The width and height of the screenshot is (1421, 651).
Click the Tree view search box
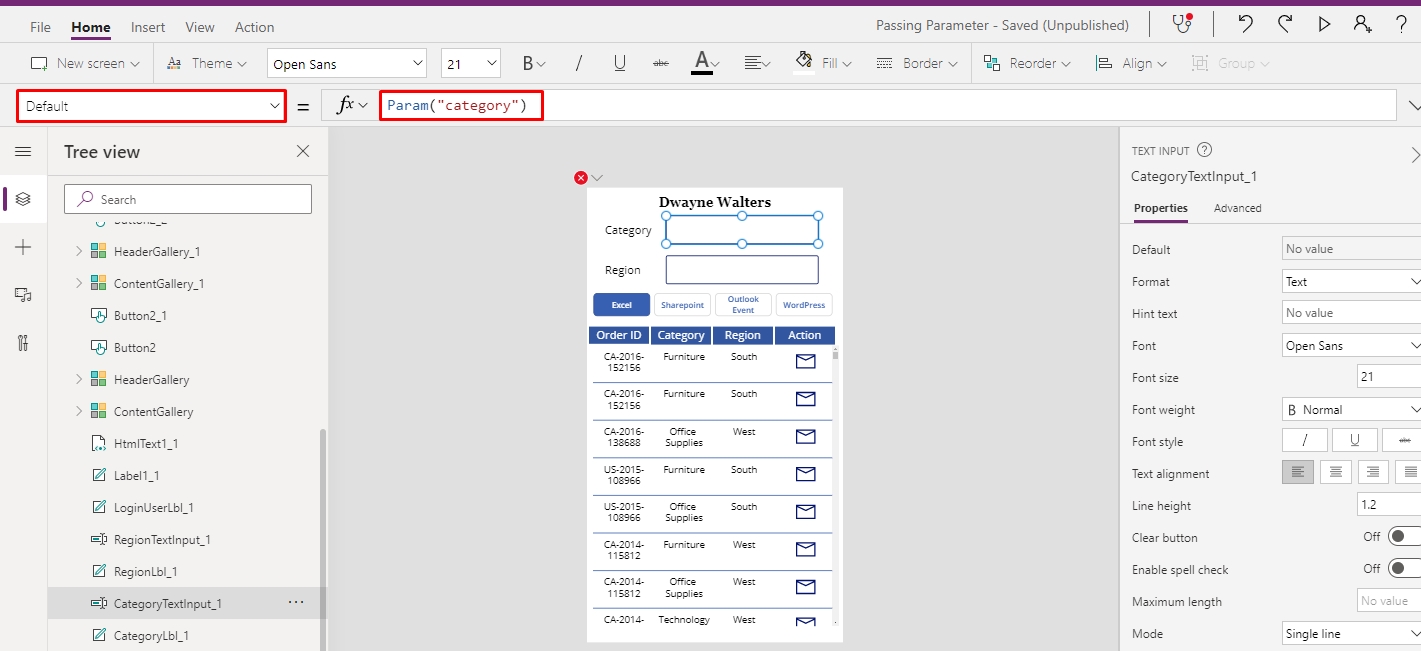coord(188,199)
